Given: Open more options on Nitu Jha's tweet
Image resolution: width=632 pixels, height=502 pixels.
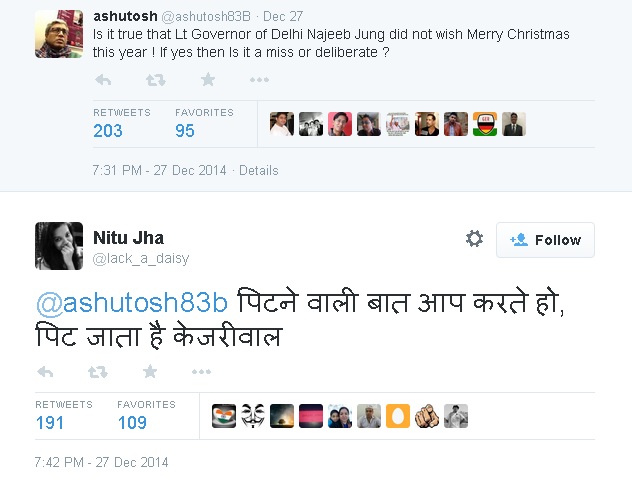Looking at the screenshot, I should (201, 372).
